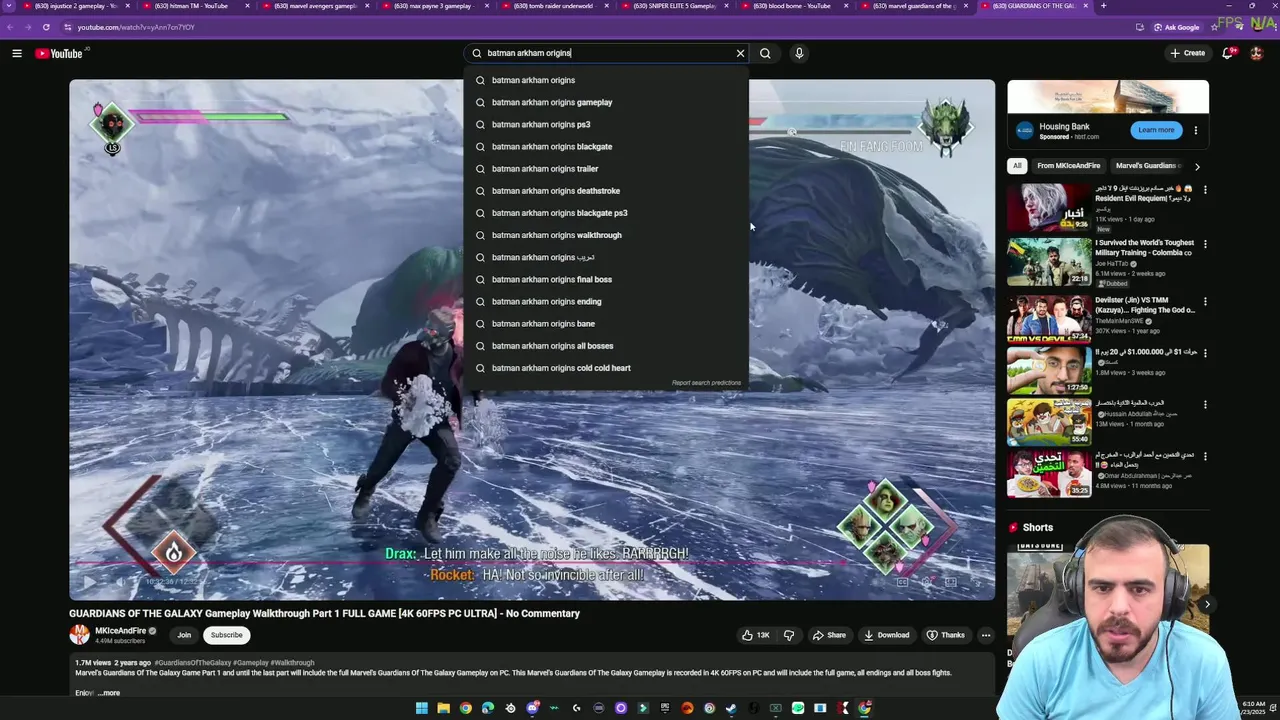
Task: Select suggestion 'batman arkham origins deathstroke'
Action: click(606, 191)
